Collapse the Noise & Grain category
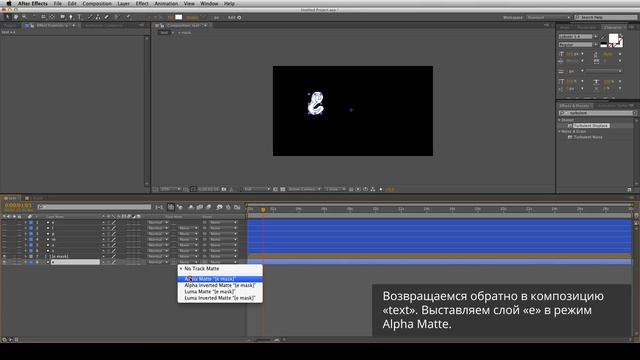Image resolution: width=640 pixels, height=360 pixels. tap(560, 131)
